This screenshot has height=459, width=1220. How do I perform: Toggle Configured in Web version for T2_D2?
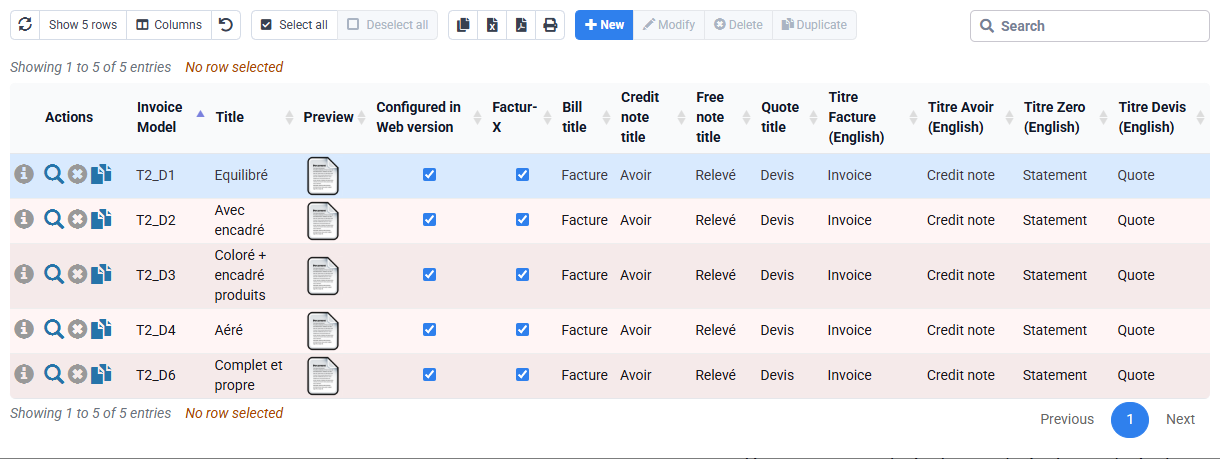point(429,219)
